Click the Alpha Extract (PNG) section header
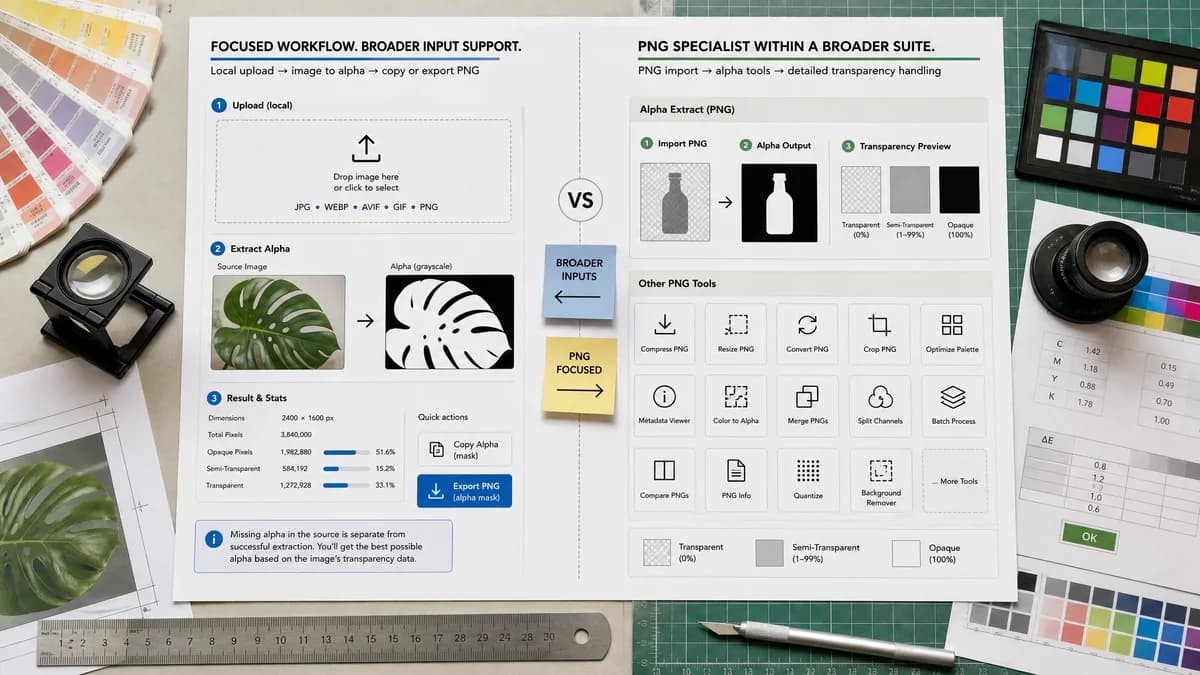This screenshot has width=1200, height=675. (808, 109)
